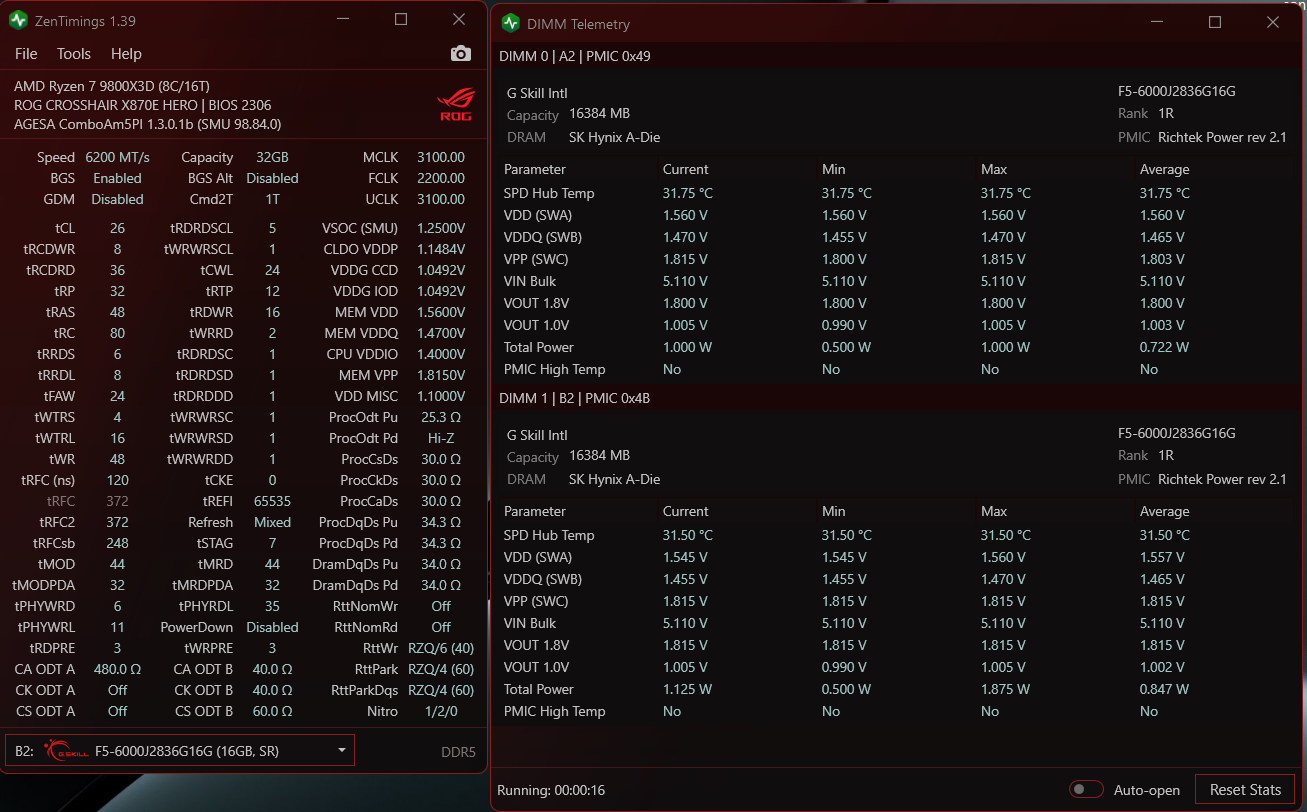1307x812 pixels.
Task: Click the "ROG CROSSHAIR X870E HERO | BIOS 2306" line
Action: [143, 105]
